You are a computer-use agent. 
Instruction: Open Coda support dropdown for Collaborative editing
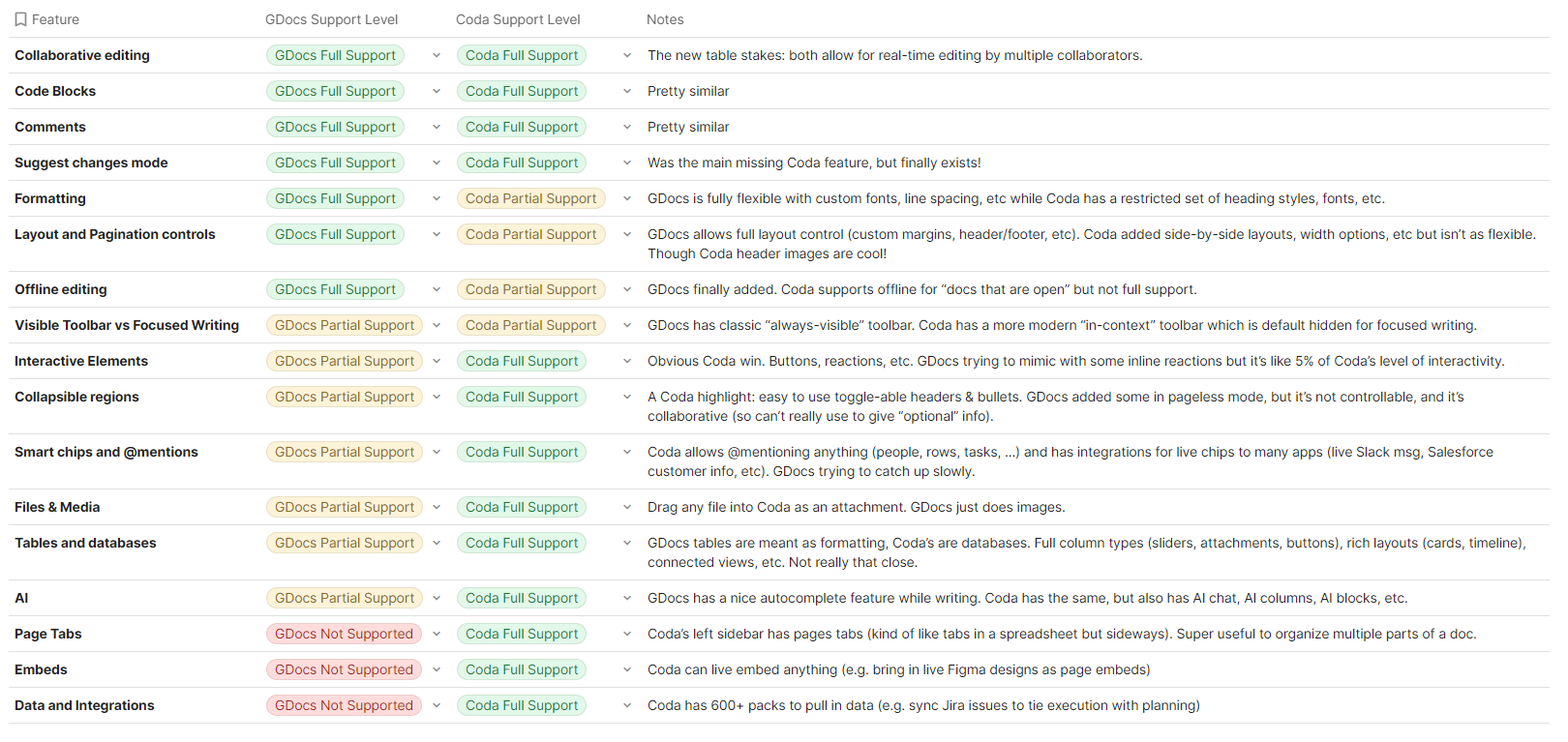point(627,55)
